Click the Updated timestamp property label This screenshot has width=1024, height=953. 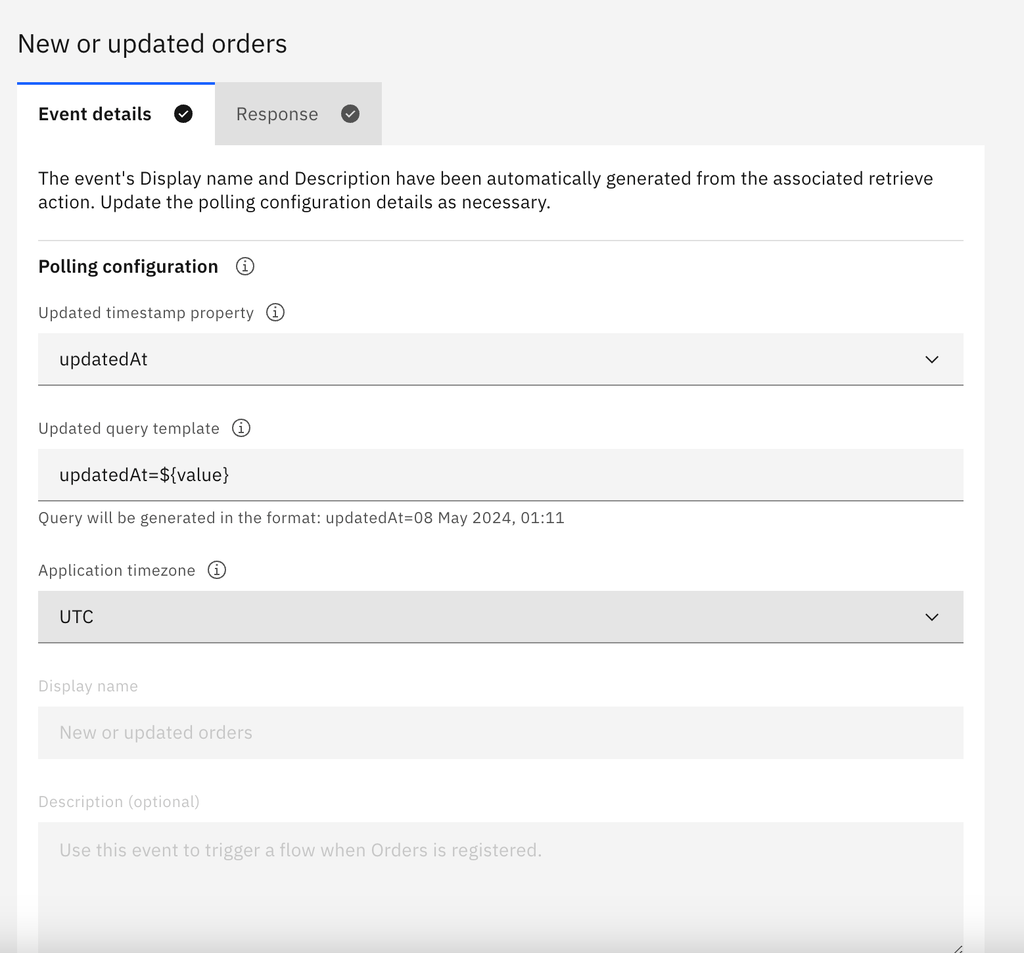[146, 313]
